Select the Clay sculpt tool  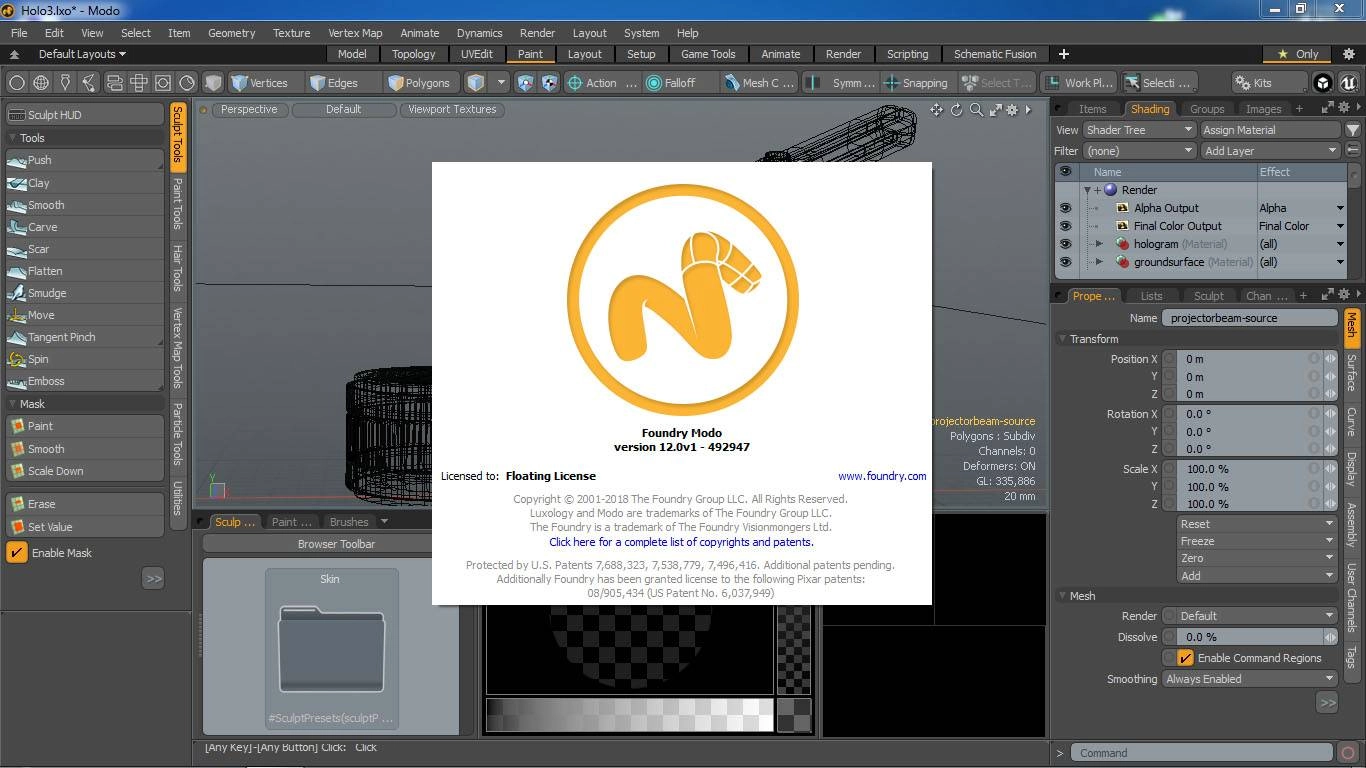point(84,183)
